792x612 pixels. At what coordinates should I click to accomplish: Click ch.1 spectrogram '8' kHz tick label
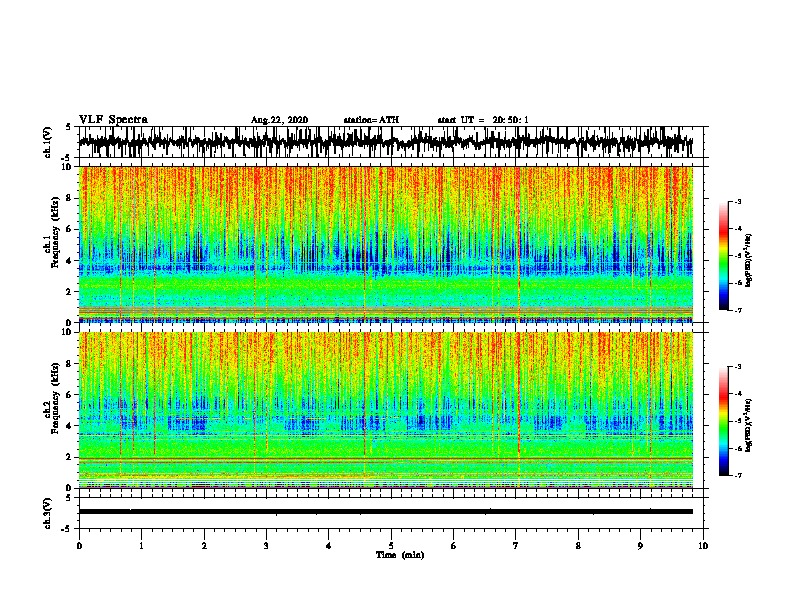70,198
